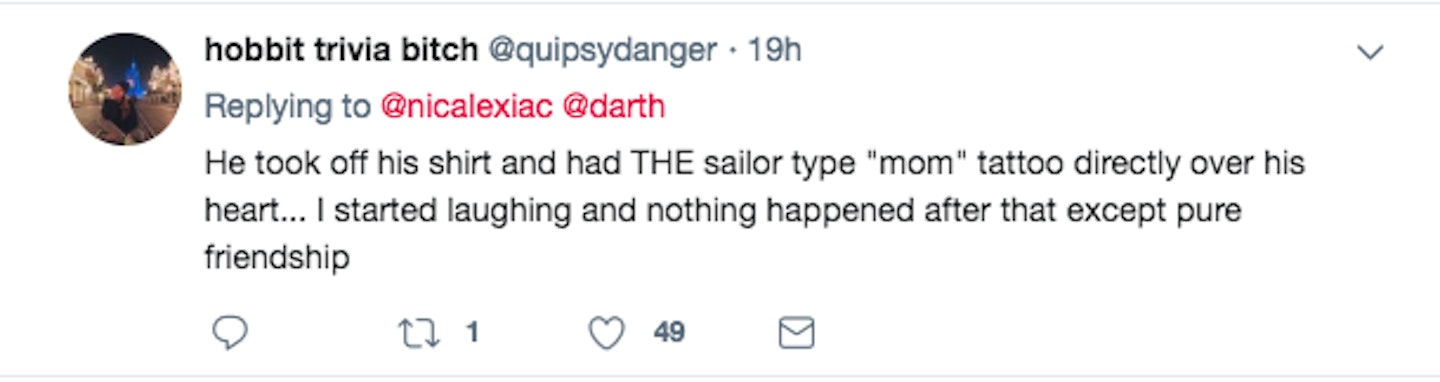Open the tweet options chevron menu

1368,52
